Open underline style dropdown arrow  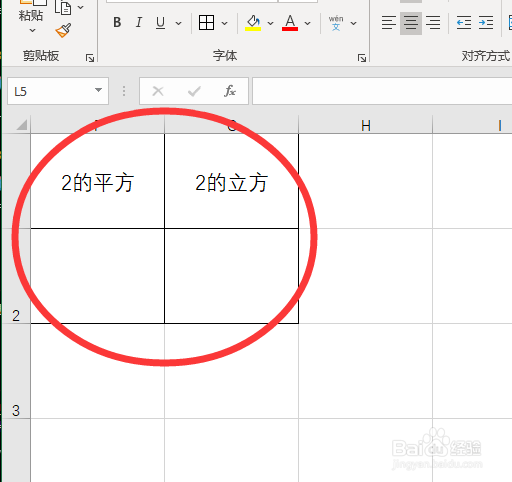(179, 23)
